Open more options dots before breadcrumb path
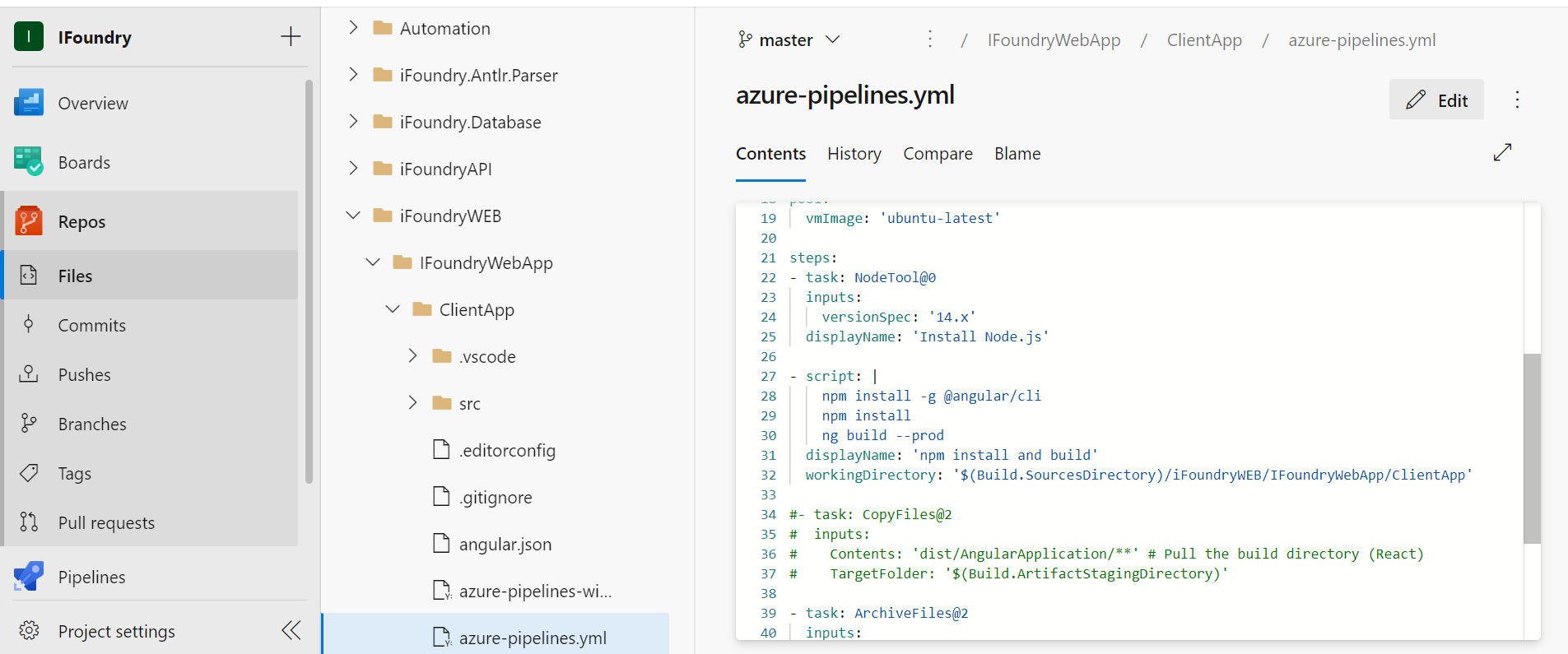The image size is (1568, 654). pyautogui.click(x=930, y=39)
